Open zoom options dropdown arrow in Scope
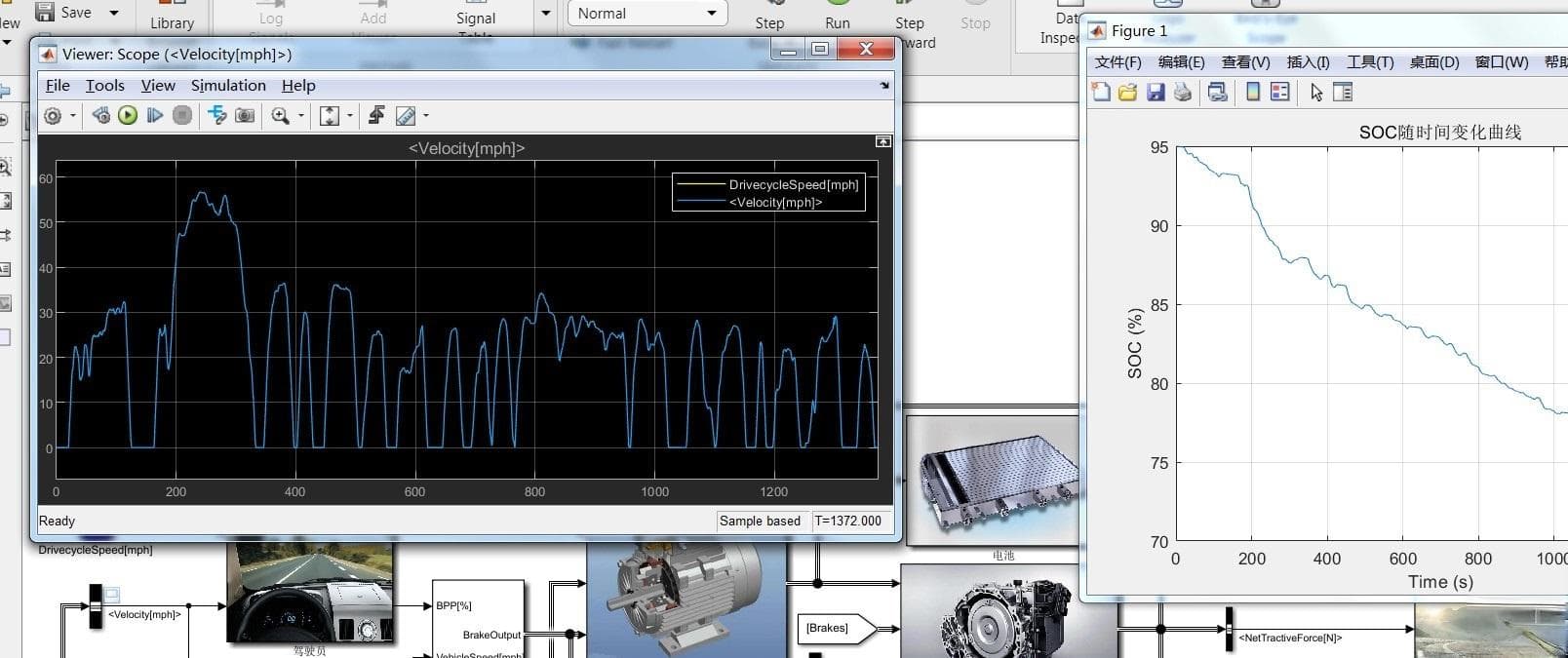Screen dimensions: 1568x658 [x=300, y=116]
